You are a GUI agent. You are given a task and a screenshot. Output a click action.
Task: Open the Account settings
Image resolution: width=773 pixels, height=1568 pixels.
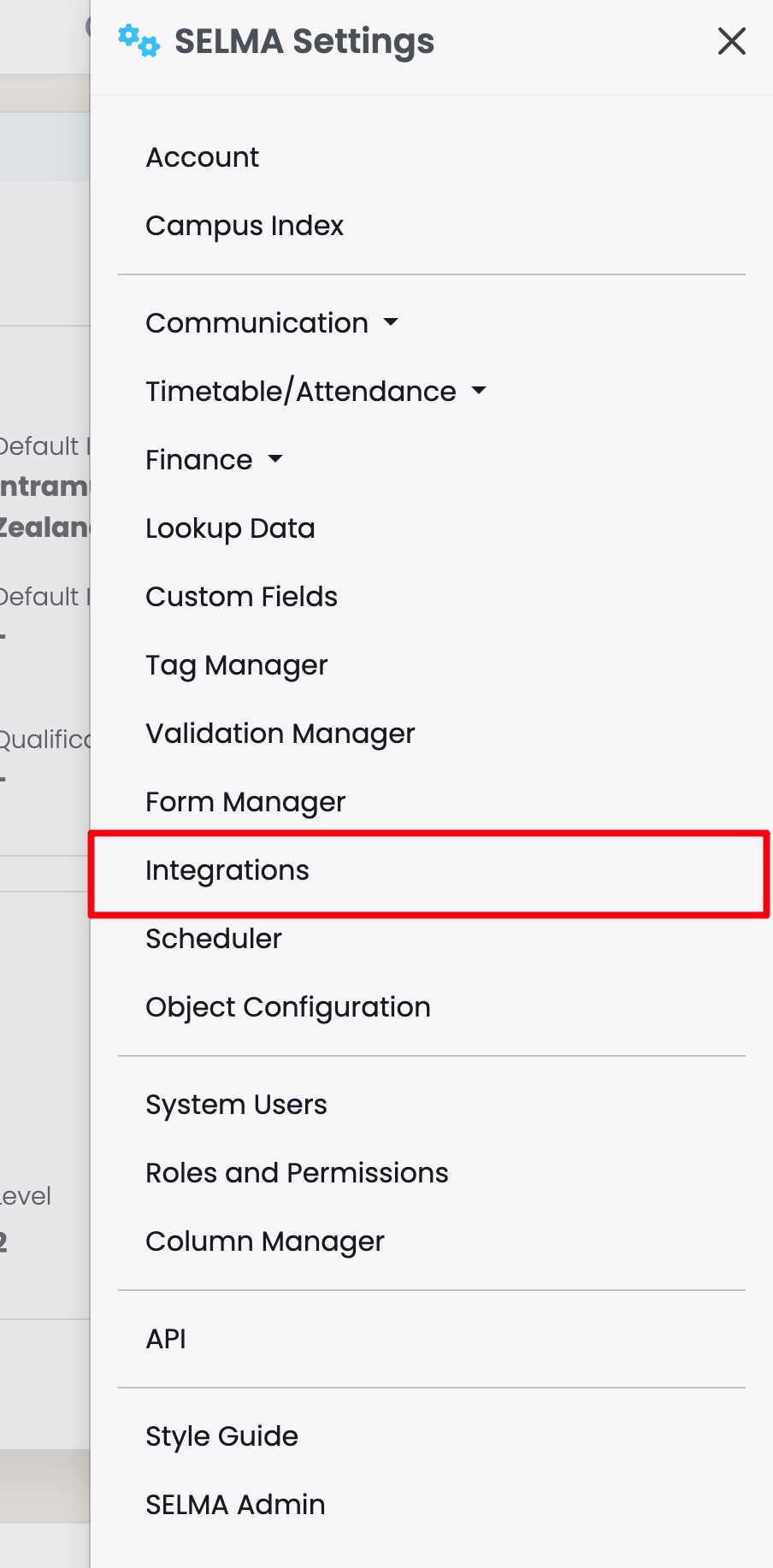tap(203, 157)
